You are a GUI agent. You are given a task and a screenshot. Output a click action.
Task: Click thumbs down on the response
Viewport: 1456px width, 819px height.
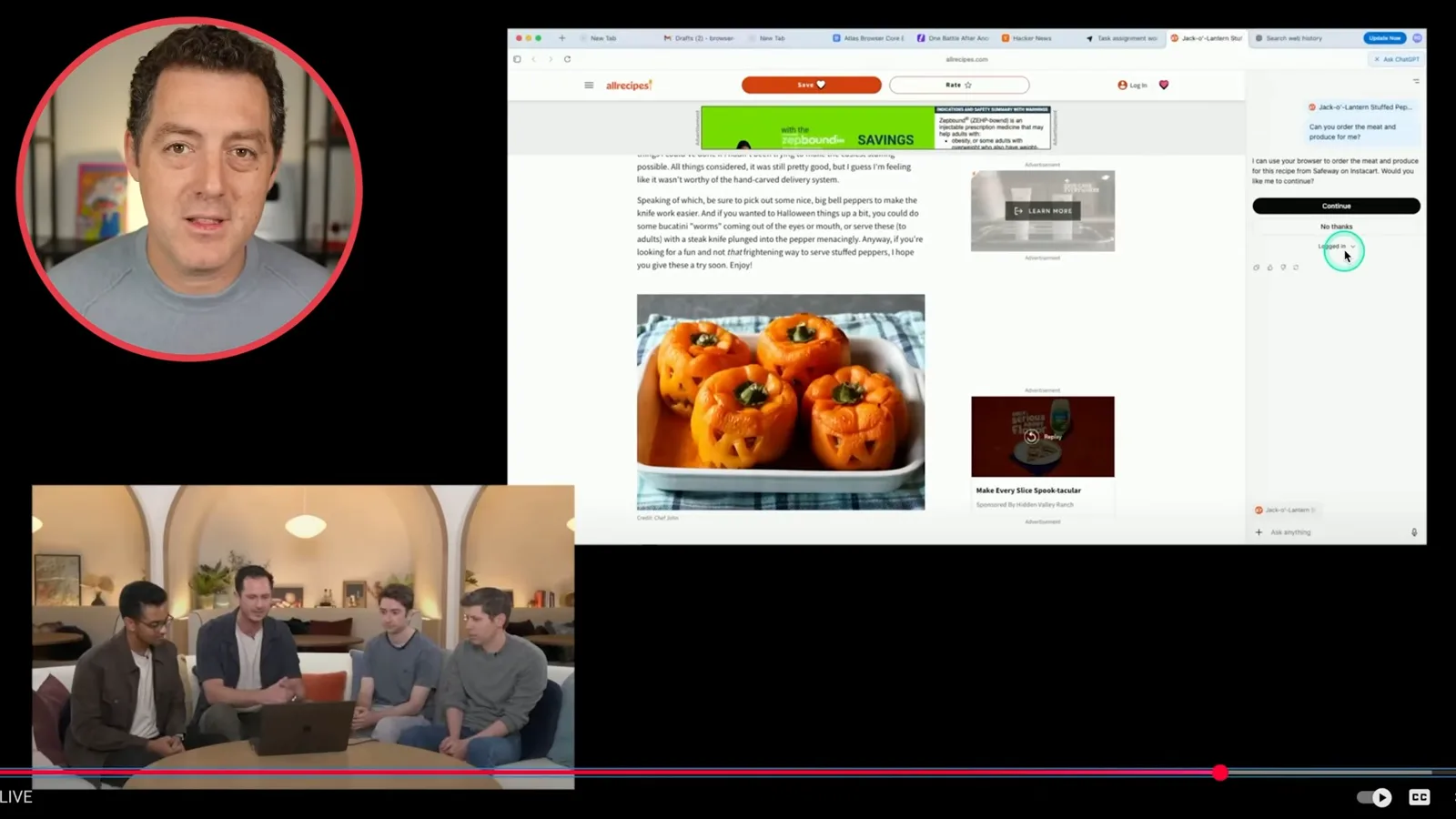(x=1283, y=268)
